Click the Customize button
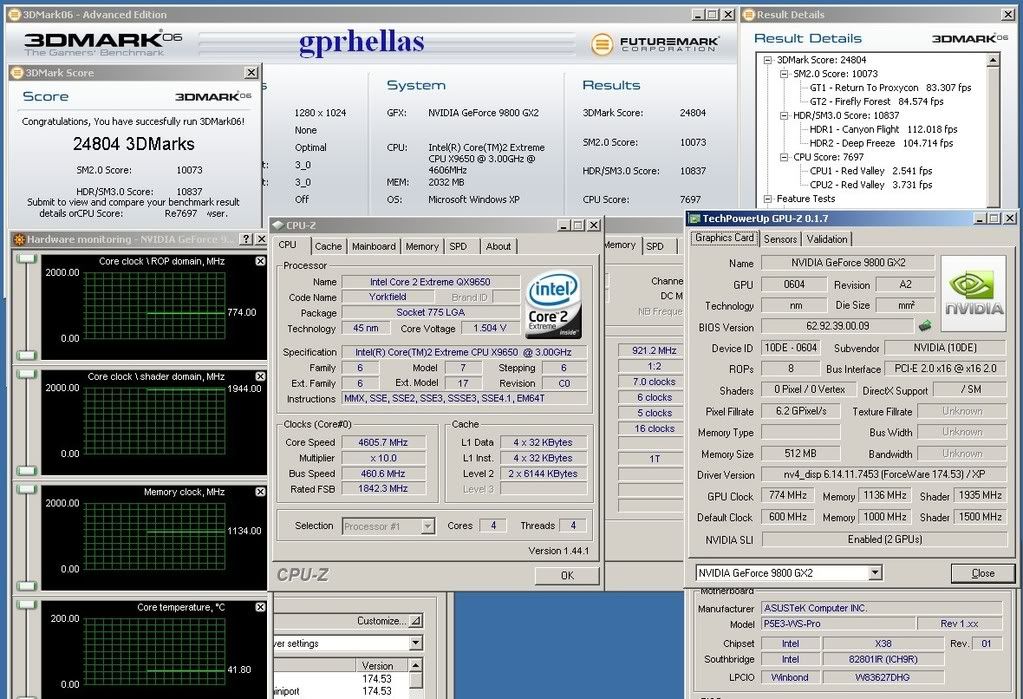 point(388,621)
